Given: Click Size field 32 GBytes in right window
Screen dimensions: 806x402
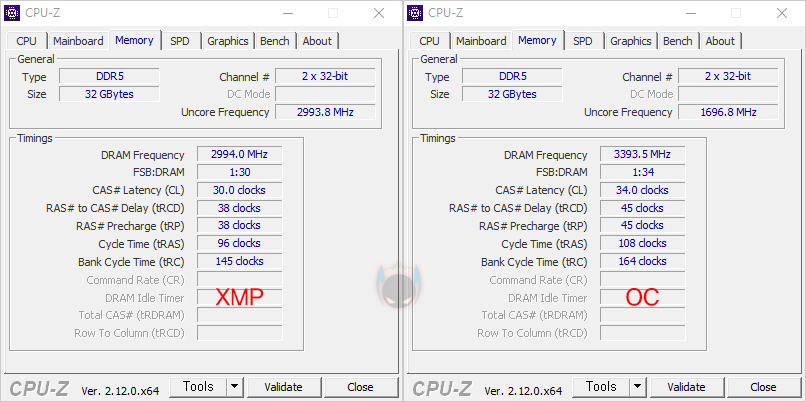Looking at the screenshot, I should [x=512, y=94].
